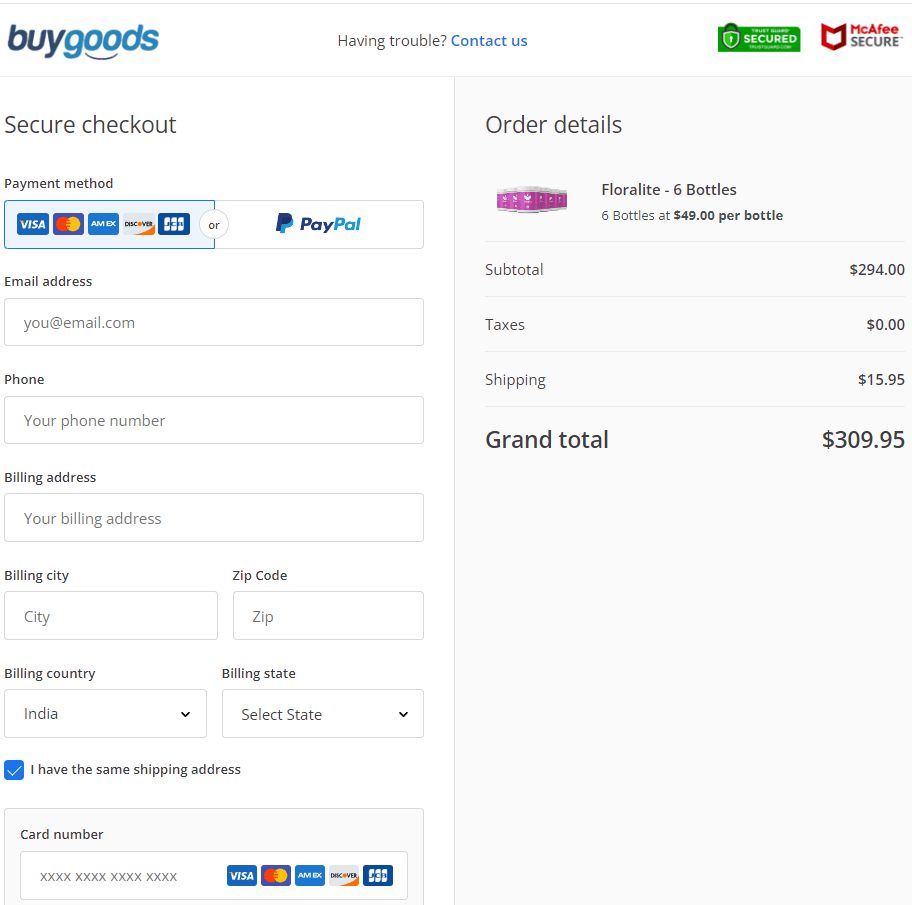Open the Contact us link

point(489,41)
